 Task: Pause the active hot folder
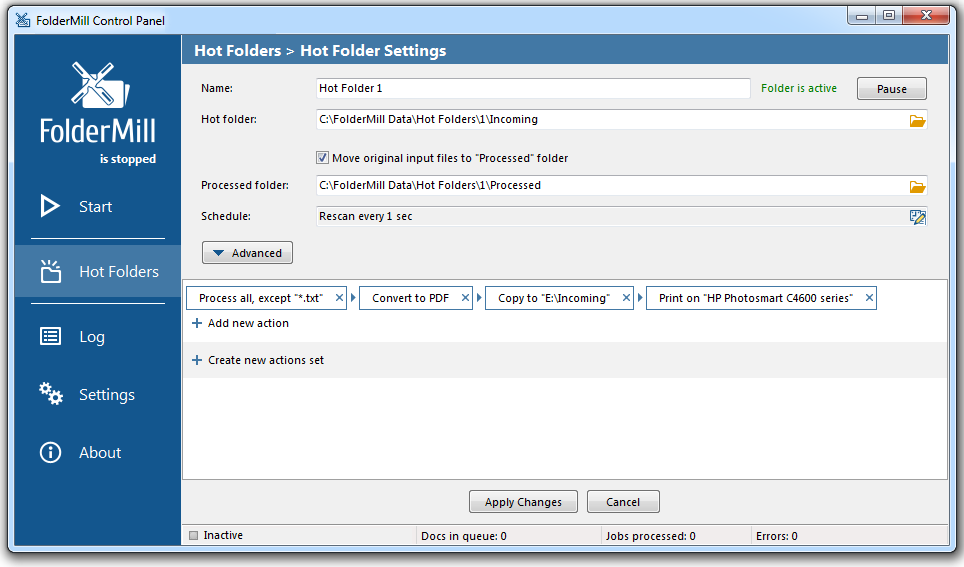tap(891, 89)
